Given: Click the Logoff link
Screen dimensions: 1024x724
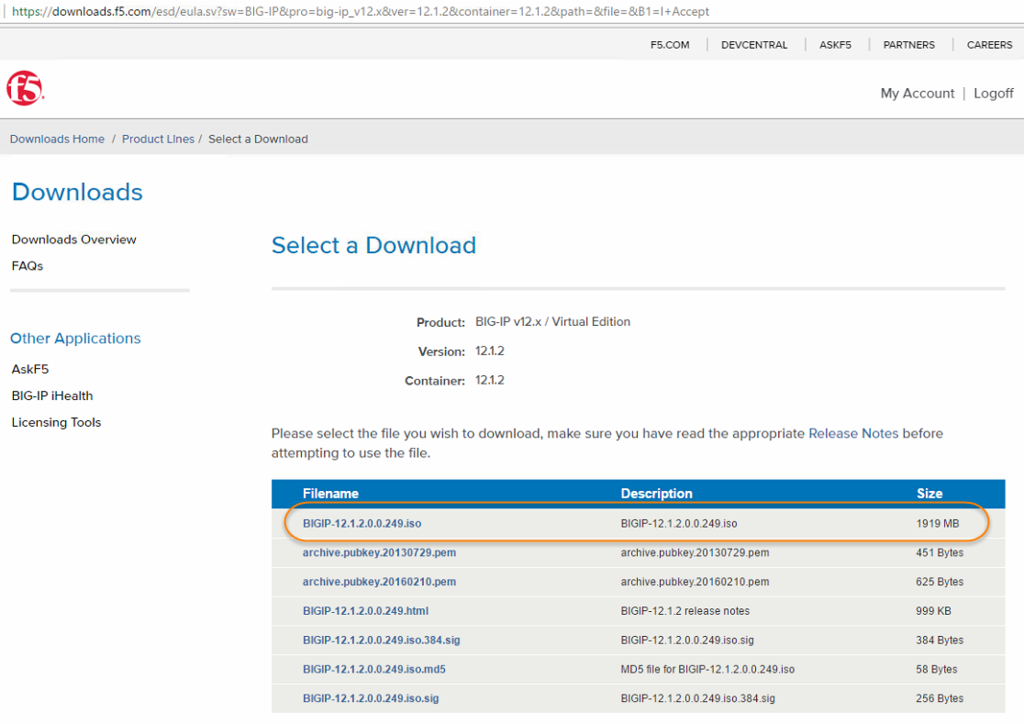Looking at the screenshot, I should [x=993, y=93].
